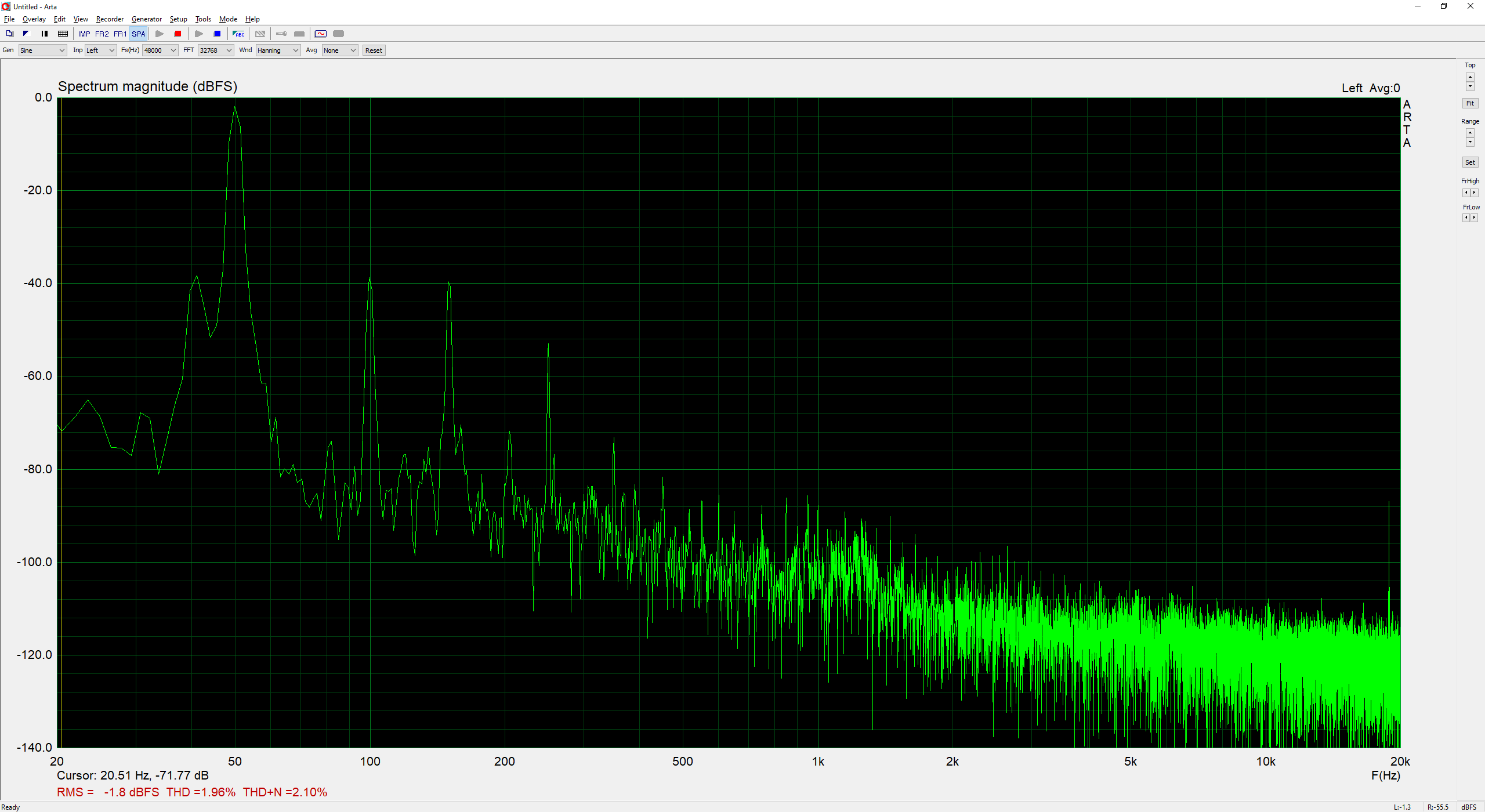Open the Setup menu
This screenshot has width=1485, height=812.
[x=179, y=19]
